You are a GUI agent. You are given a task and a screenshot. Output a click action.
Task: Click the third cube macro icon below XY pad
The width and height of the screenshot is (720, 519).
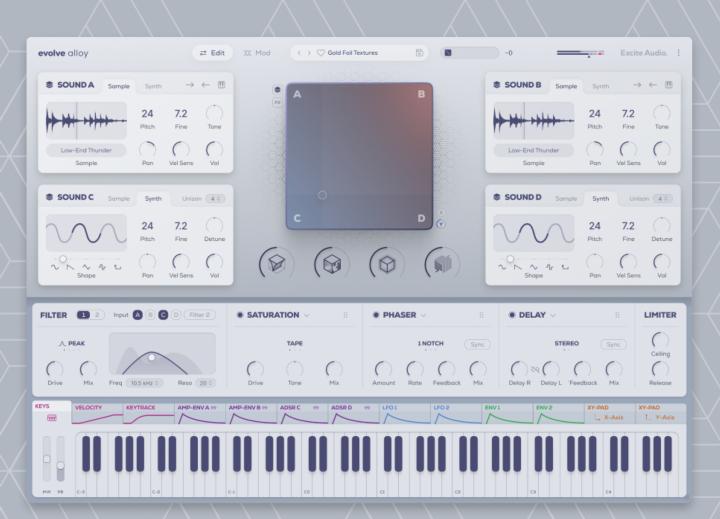point(387,264)
